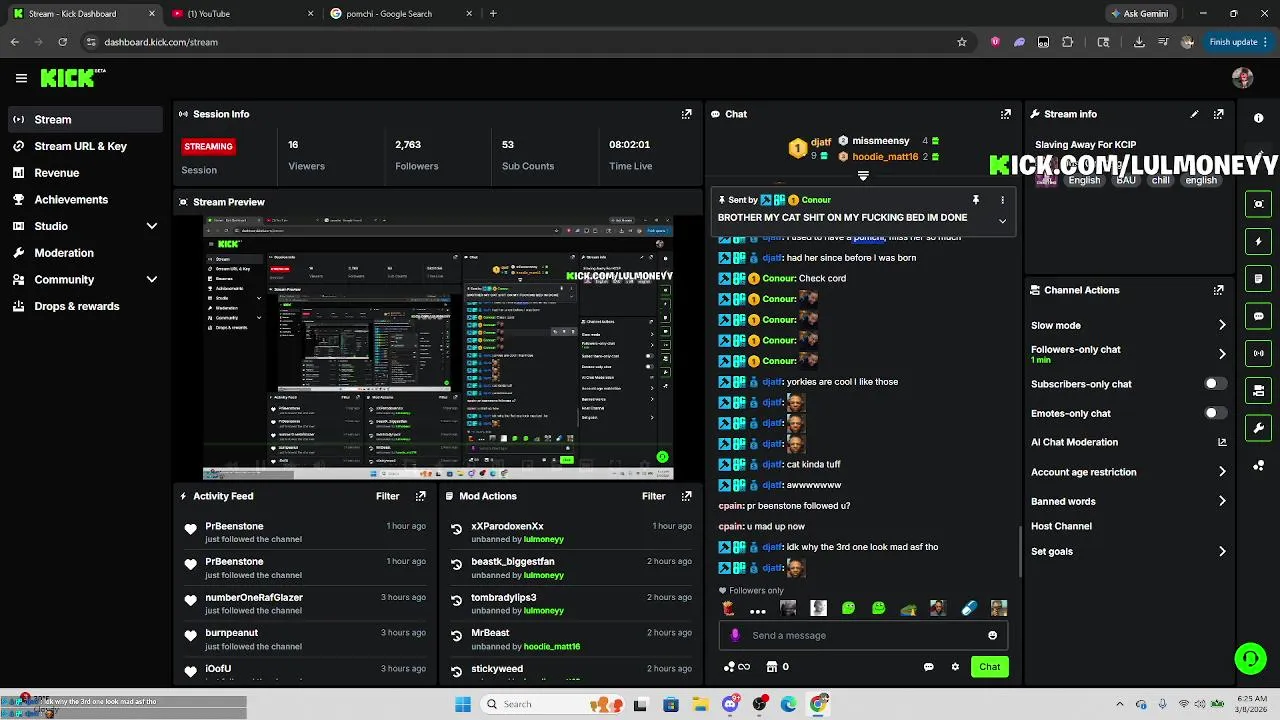This screenshot has width=1280, height=720.
Task: Click the green Chat send button
Action: coord(989,667)
